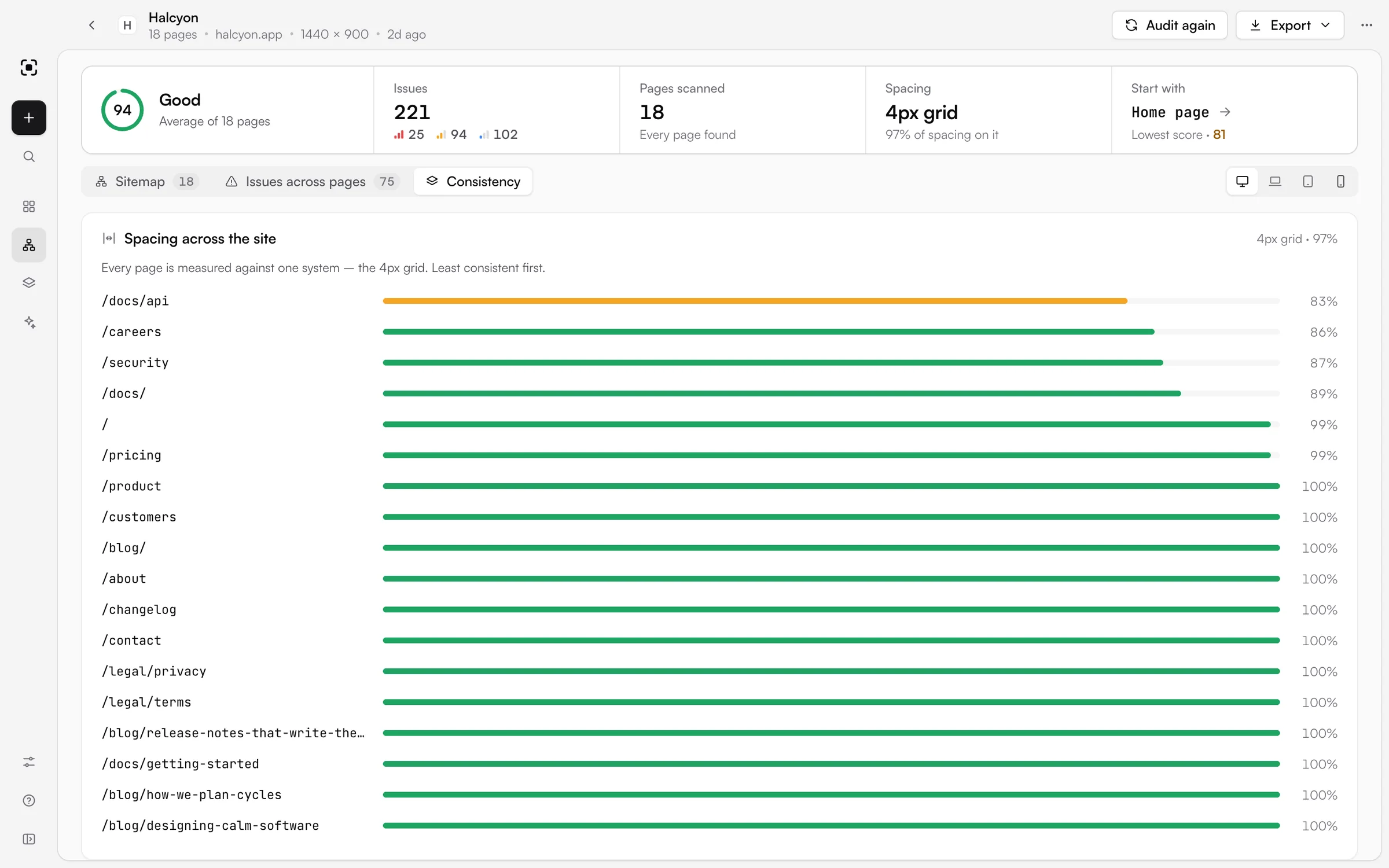Click the Halcyon H site badge
The height and width of the screenshot is (868, 1389).
pyautogui.click(x=127, y=25)
